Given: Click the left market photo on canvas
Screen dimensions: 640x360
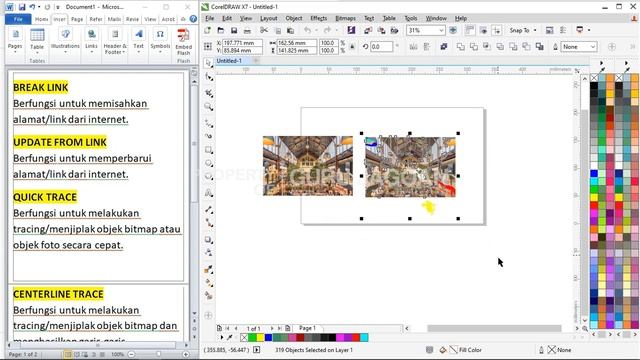Looking at the screenshot, I should [x=307, y=166].
